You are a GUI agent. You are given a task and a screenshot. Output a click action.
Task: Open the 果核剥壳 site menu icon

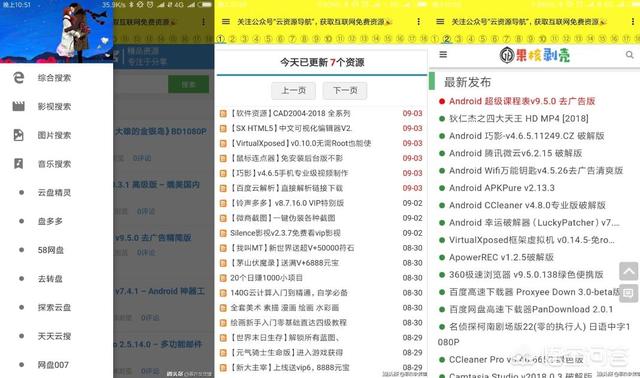443,54
